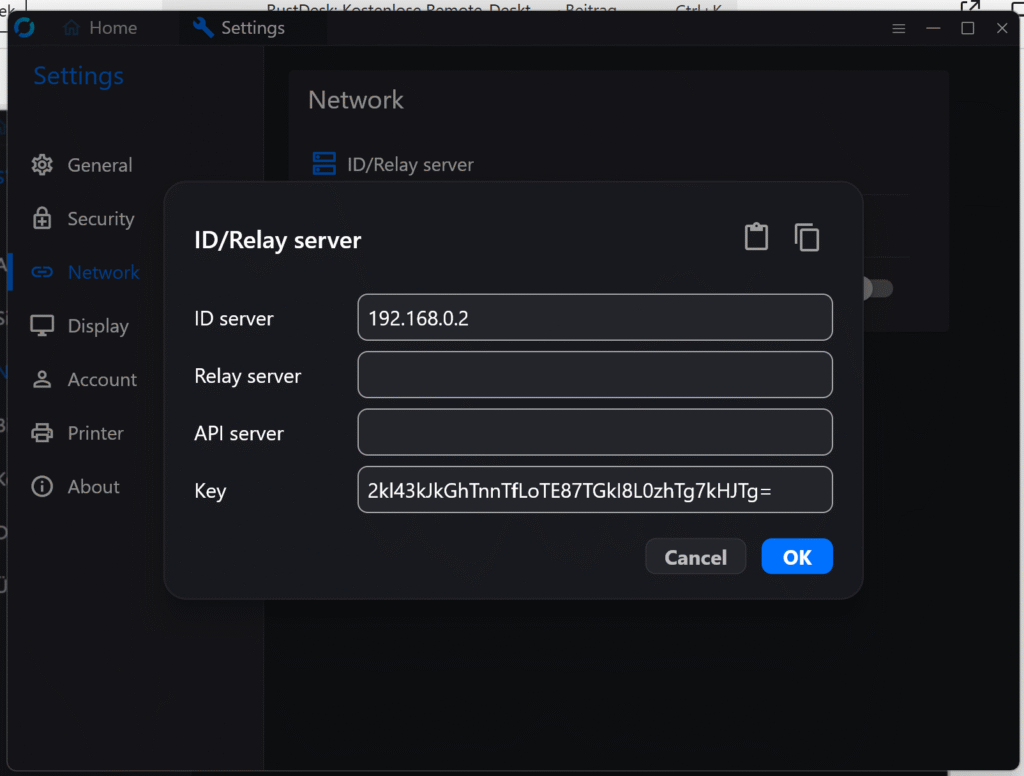Click the General gear icon
This screenshot has width=1024, height=776.
click(42, 165)
